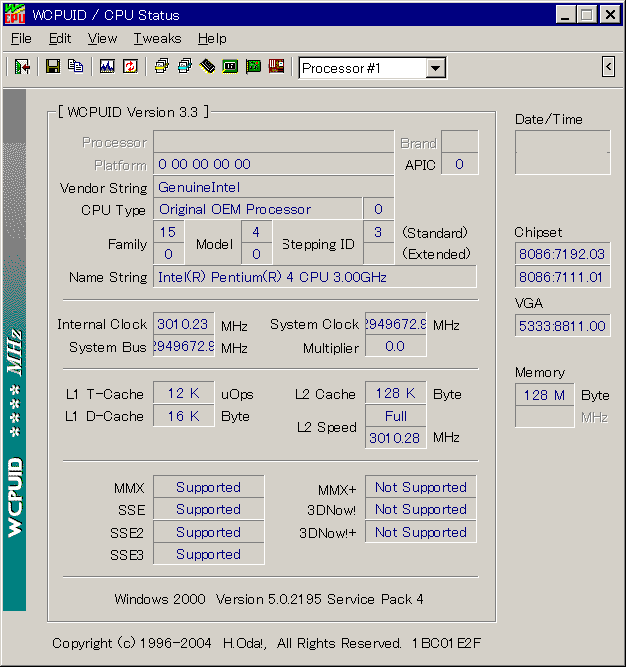Click the L1 D-Cache 16 K value

pos(183,416)
